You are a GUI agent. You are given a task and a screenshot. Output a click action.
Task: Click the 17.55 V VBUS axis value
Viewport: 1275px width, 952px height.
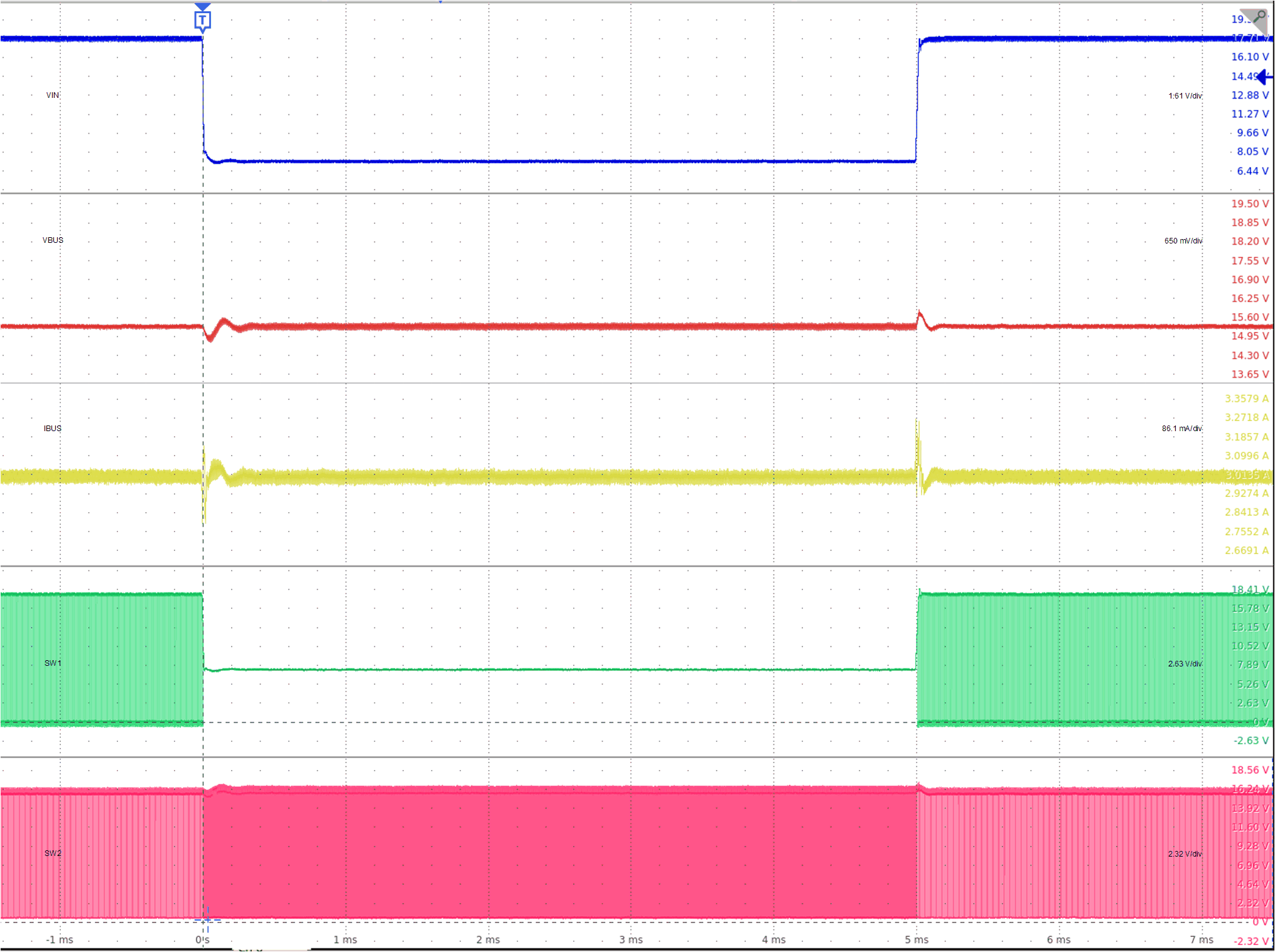click(1250, 261)
